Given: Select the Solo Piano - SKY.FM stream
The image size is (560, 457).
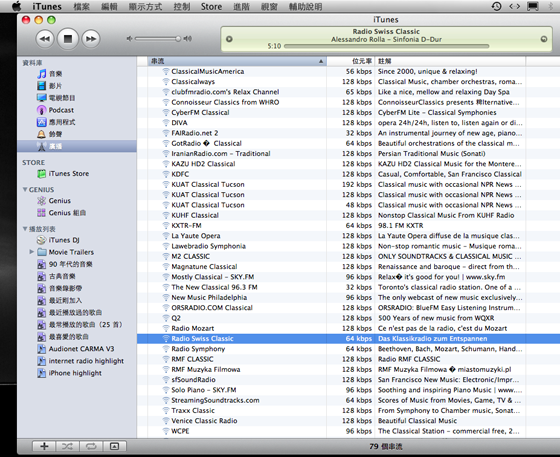Looking at the screenshot, I should (x=348, y=390).
